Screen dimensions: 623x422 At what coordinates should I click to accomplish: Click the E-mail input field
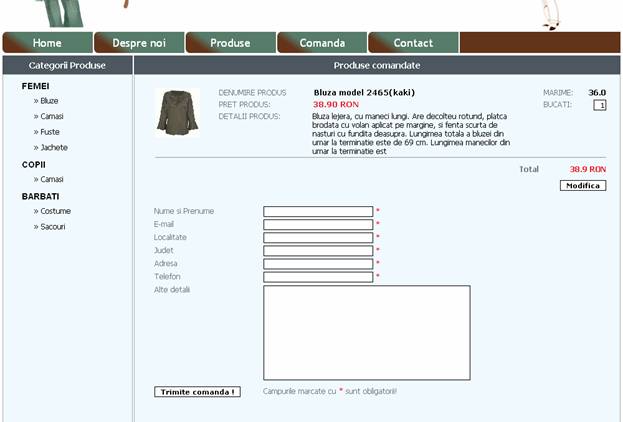317,225
